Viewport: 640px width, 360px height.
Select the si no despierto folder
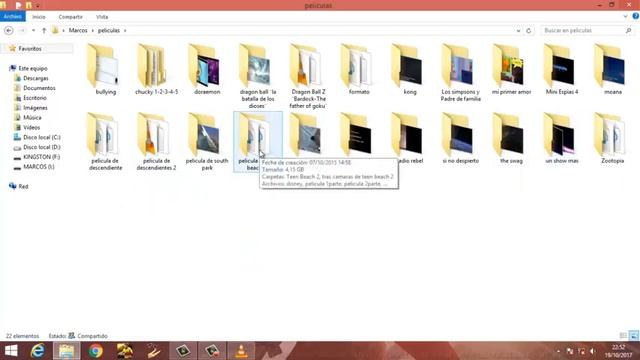point(460,139)
